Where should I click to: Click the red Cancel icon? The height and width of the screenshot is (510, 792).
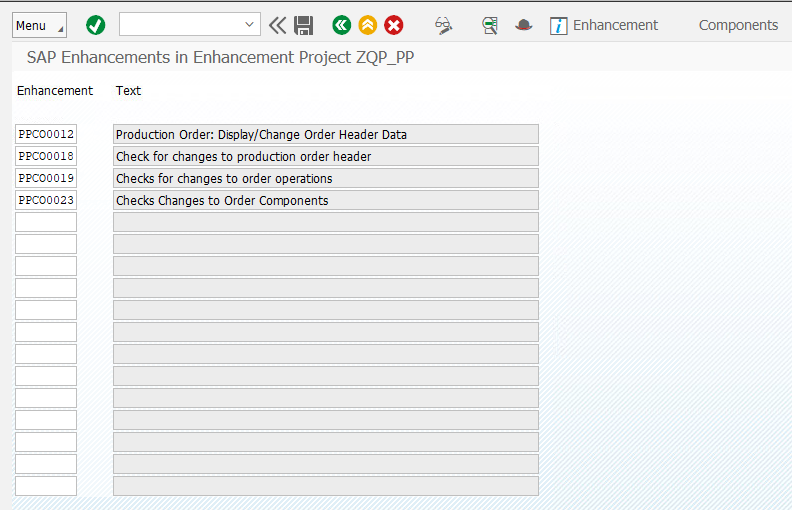coord(394,25)
